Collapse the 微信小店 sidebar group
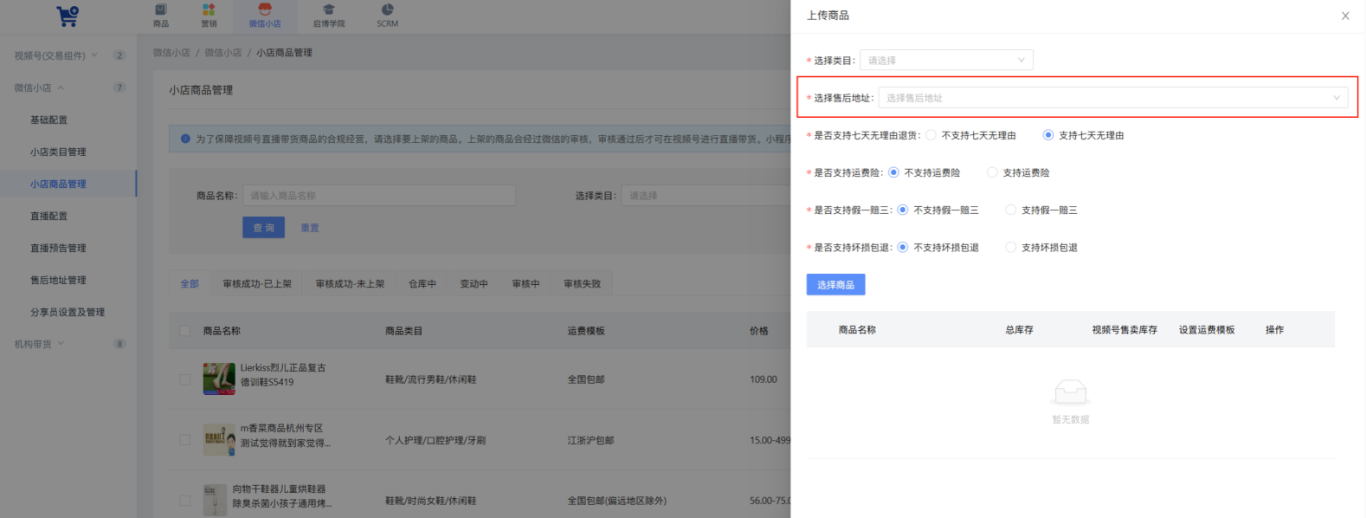 (40, 87)
